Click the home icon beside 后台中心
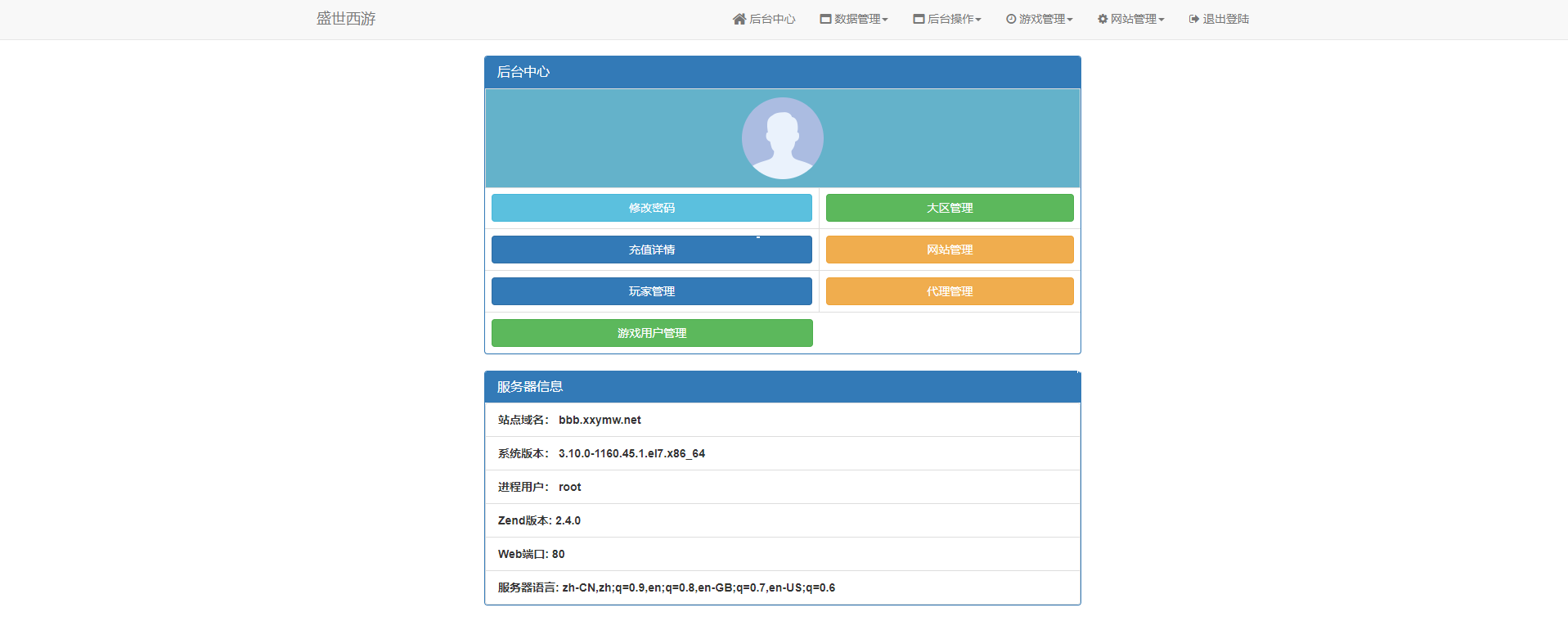Screen dimensions: 1568x639 click(x=739, y=19)
